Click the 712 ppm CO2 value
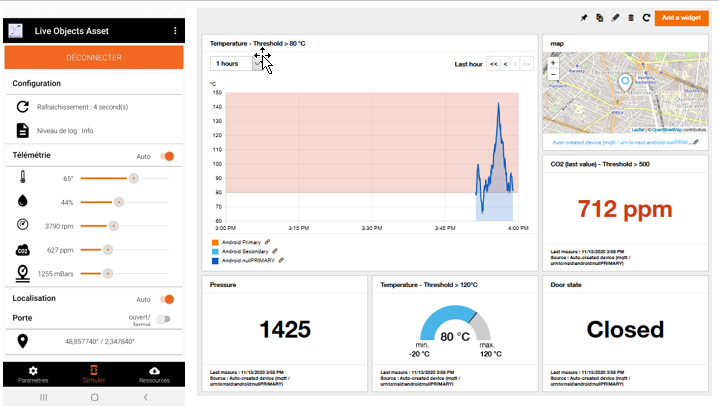 625,209
